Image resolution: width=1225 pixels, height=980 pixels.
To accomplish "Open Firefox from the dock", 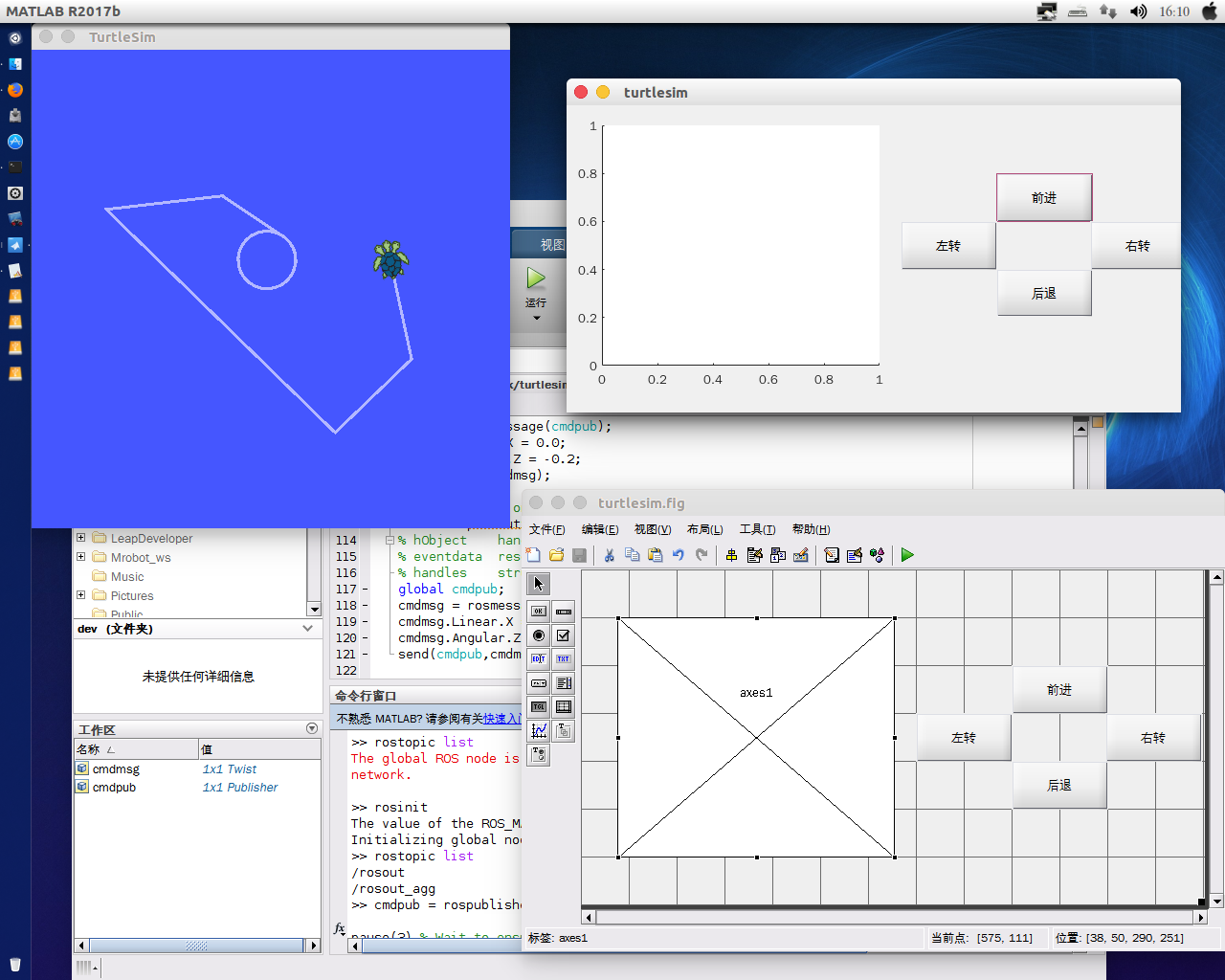I will [14, 90].
